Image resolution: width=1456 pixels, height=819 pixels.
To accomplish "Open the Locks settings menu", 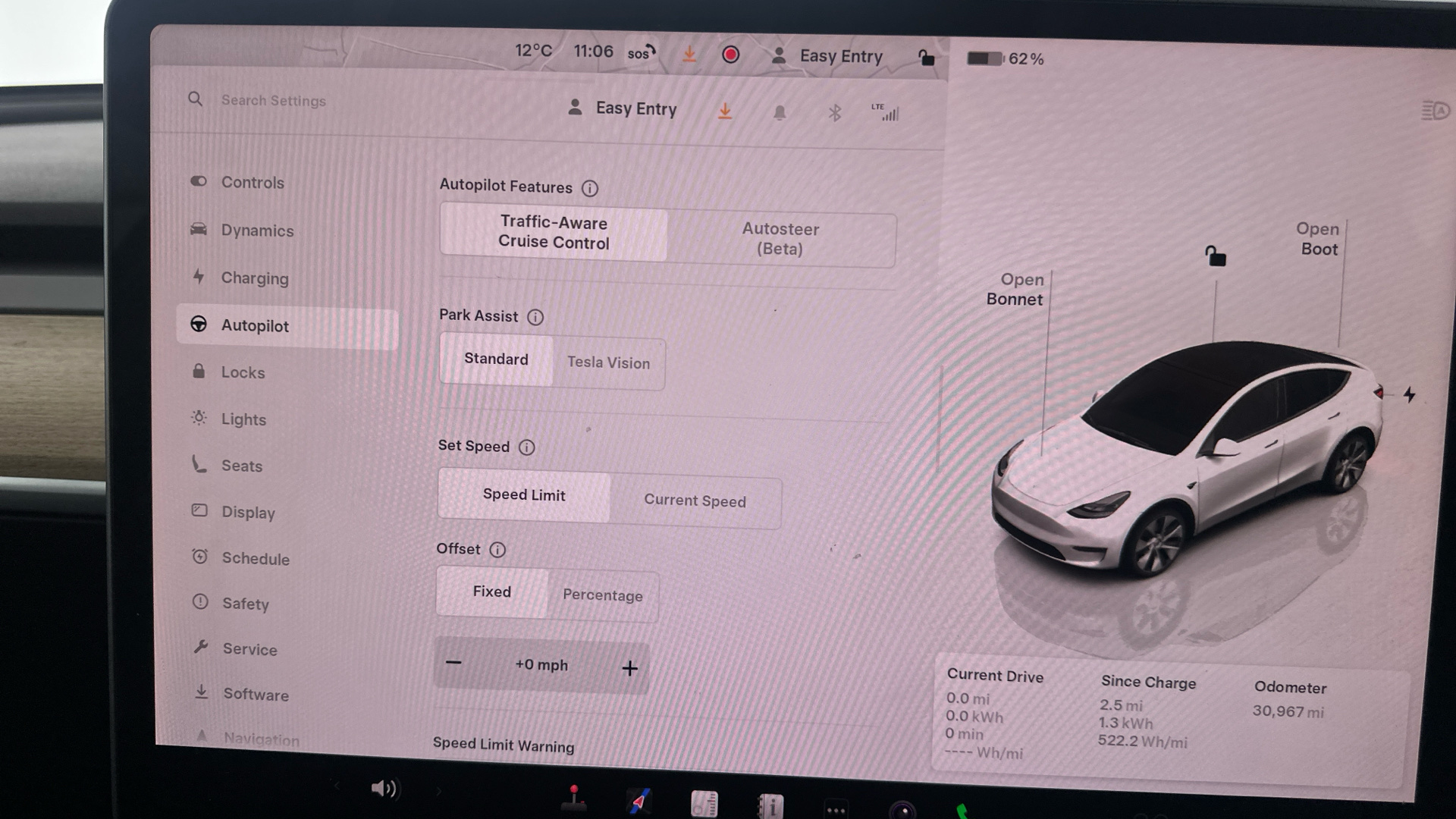I will pos(243,372).
